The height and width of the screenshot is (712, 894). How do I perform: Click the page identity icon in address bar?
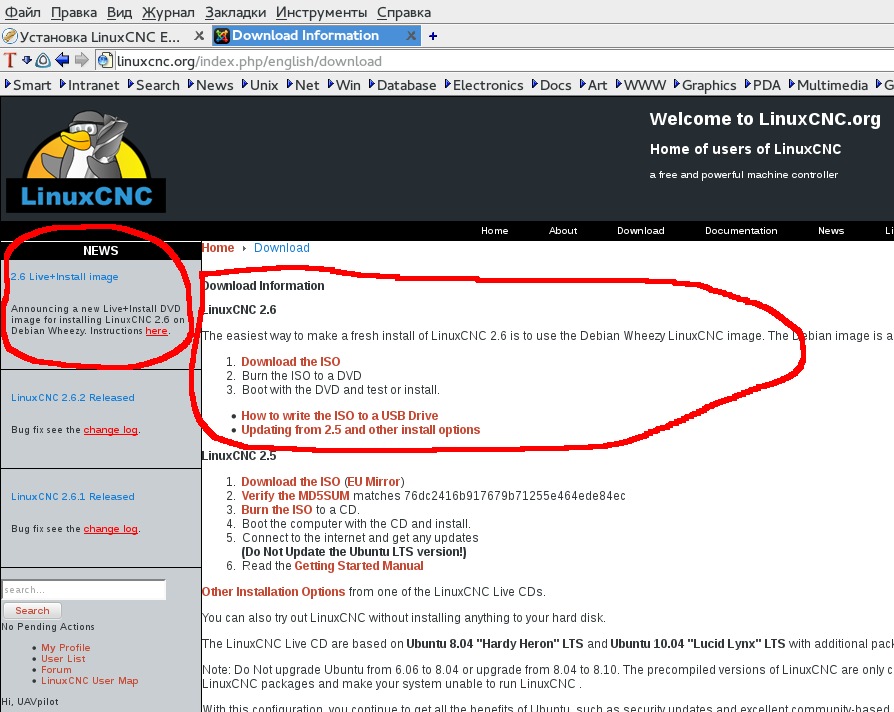104,60
